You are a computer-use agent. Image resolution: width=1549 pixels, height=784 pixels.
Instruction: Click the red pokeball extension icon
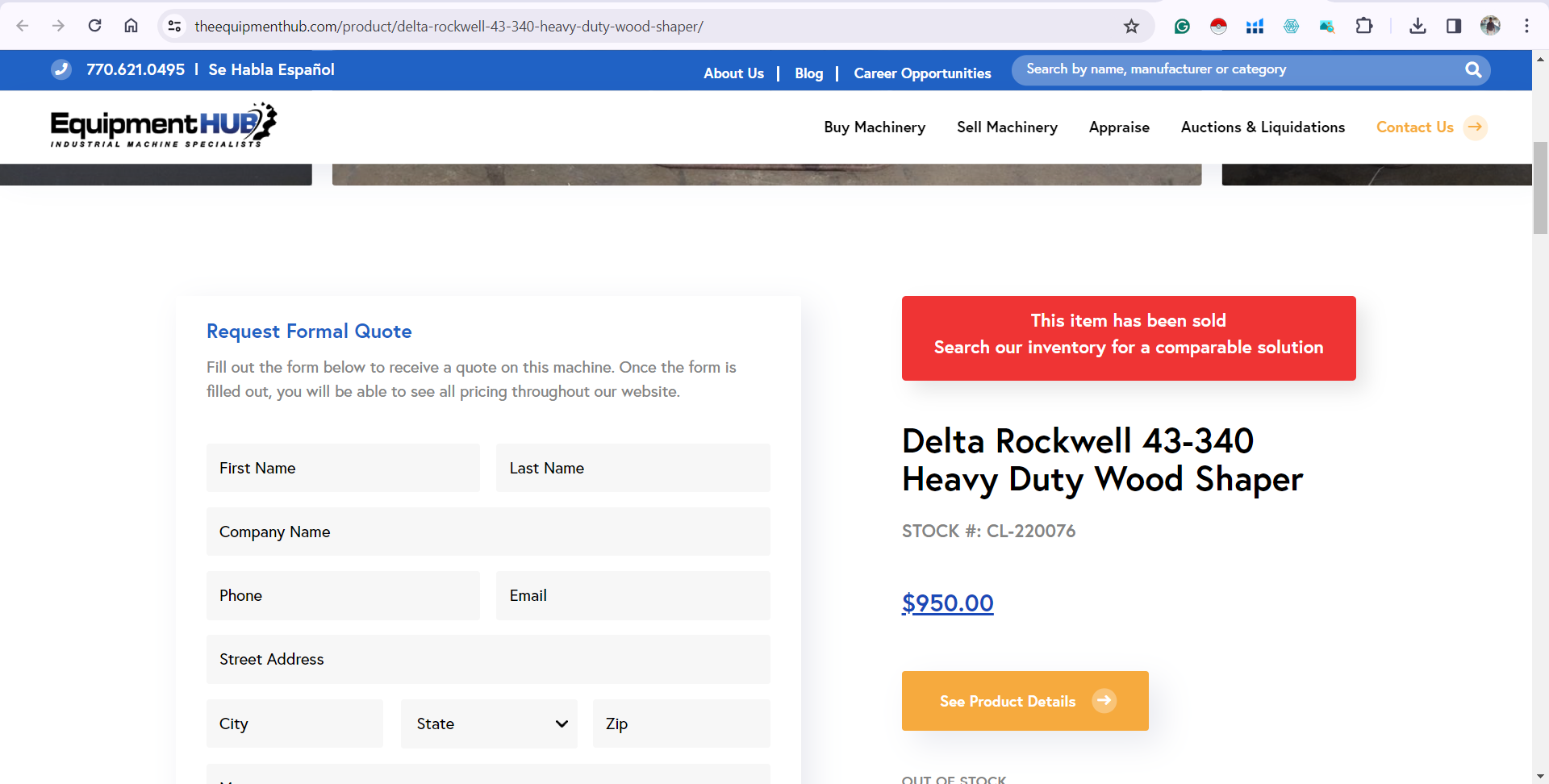tap(1218, 26)
